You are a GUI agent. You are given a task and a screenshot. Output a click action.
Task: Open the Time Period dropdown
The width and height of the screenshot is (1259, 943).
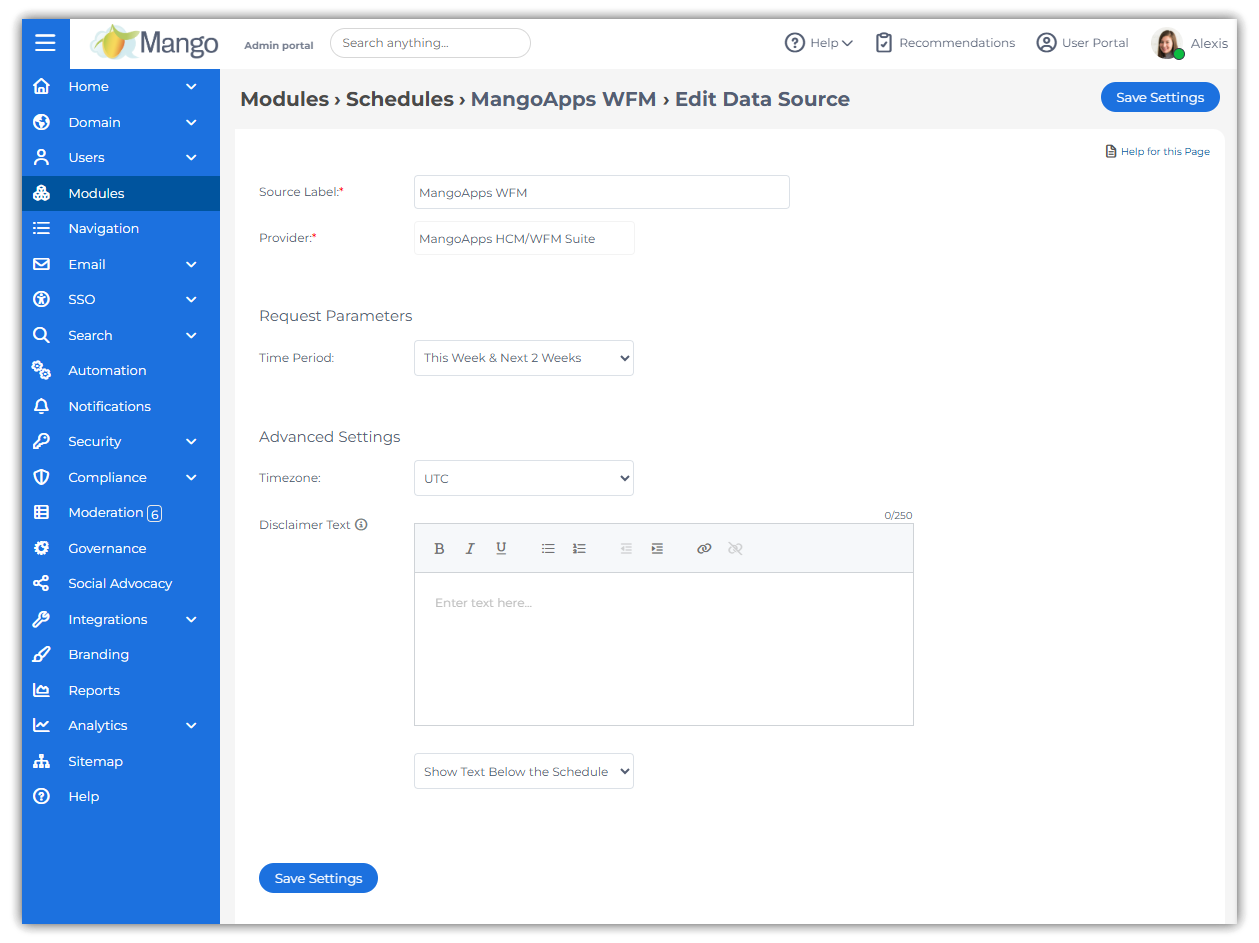click(523, 358)
